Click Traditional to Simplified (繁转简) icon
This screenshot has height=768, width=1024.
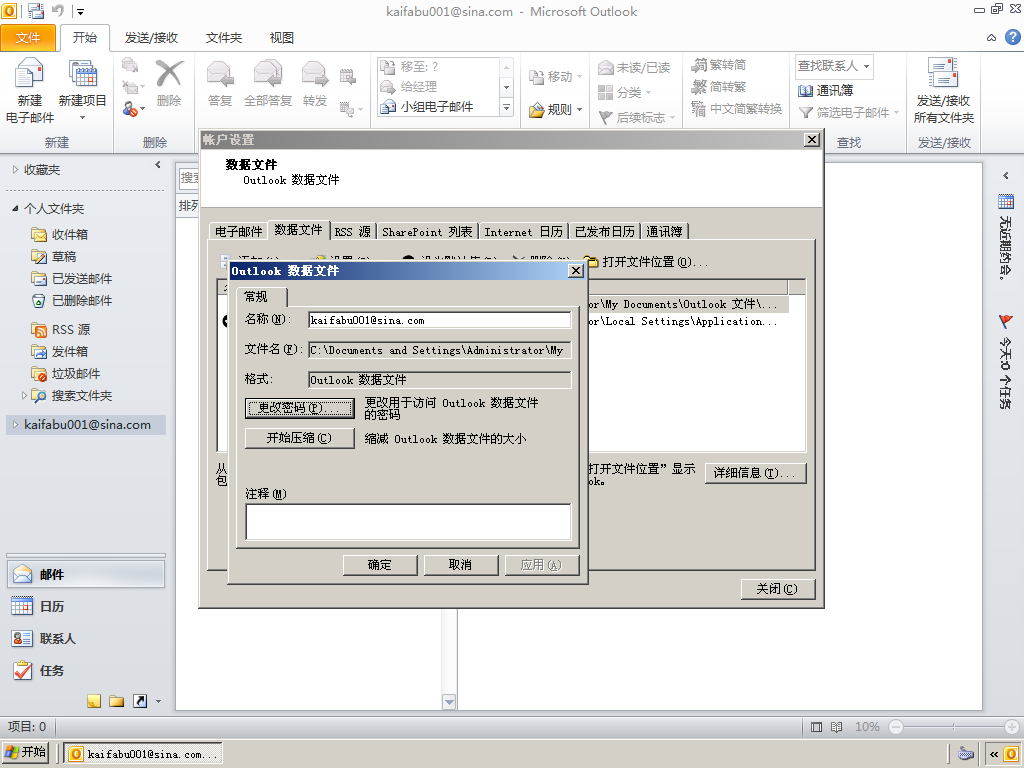[699, 65]
